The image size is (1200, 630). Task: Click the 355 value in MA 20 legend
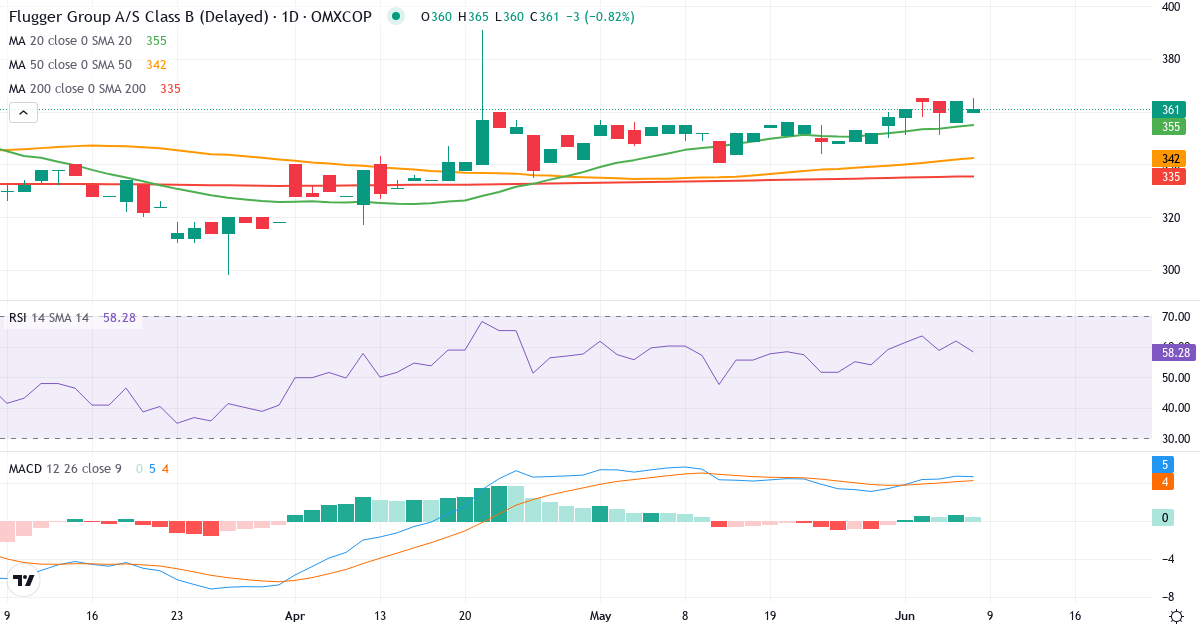[156, 41]
